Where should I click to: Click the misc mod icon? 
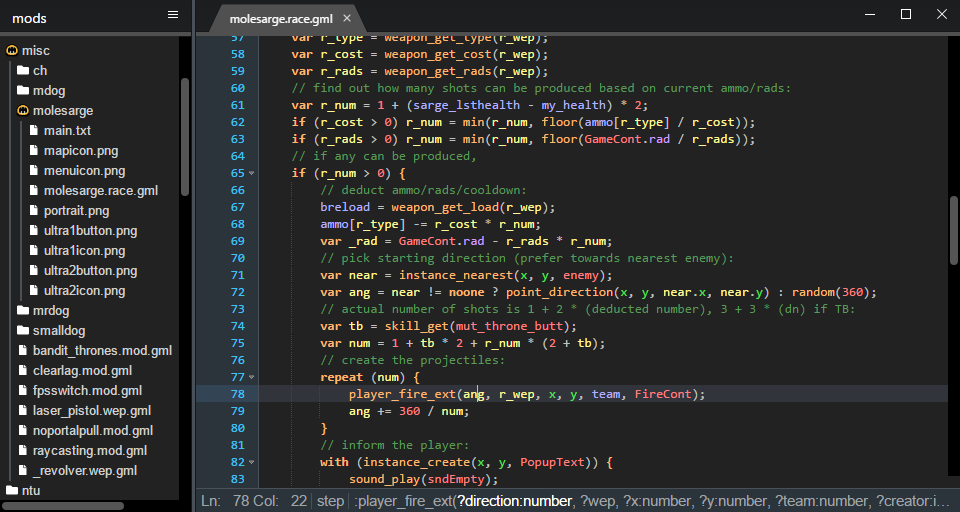(x=12, y=51)
